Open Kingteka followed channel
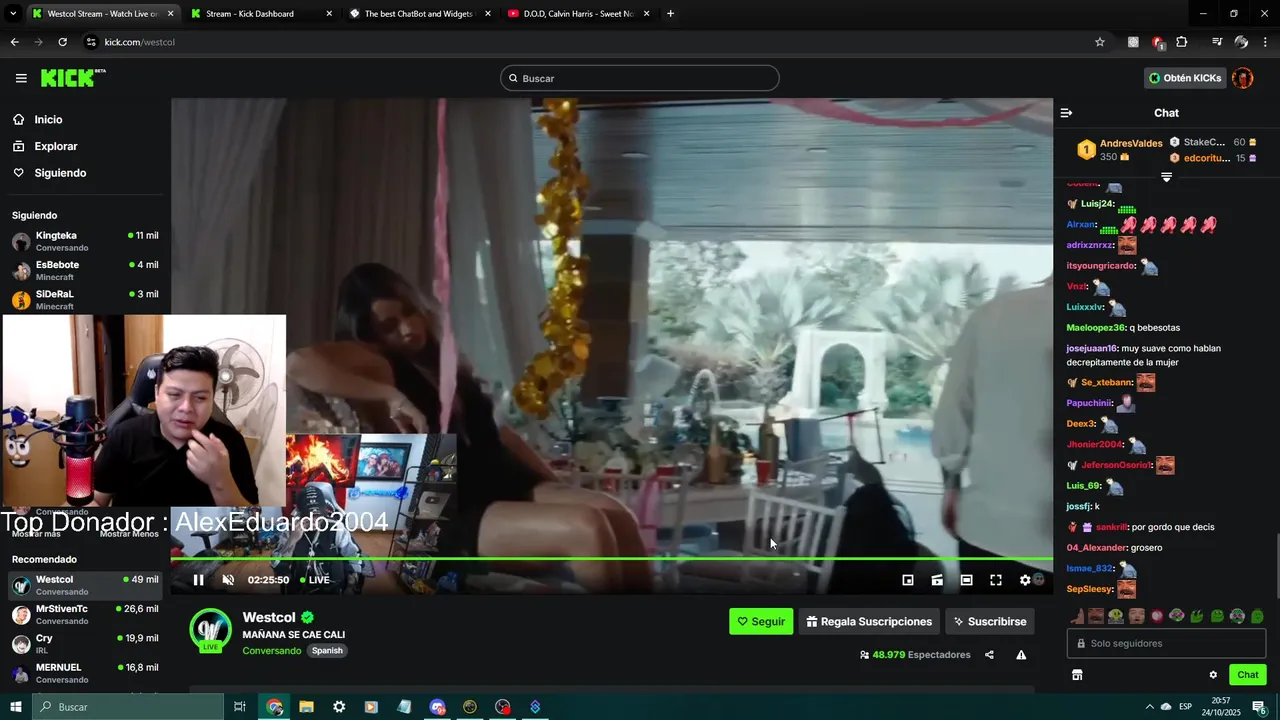Viewport: 1280px width, 720px height. pos(85,241)
